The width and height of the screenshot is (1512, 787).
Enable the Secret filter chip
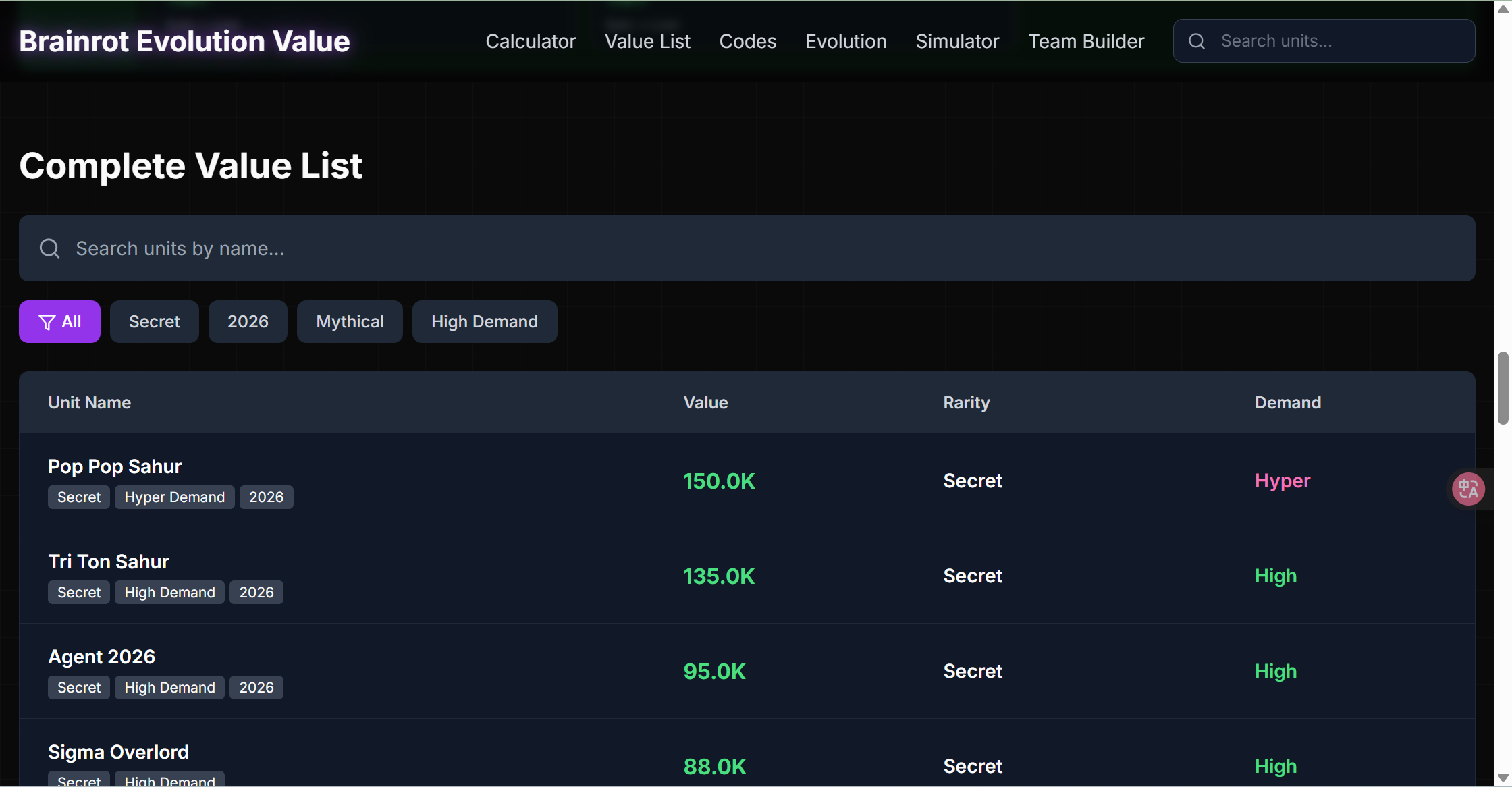pyautogui.click(x=154, y=321)
